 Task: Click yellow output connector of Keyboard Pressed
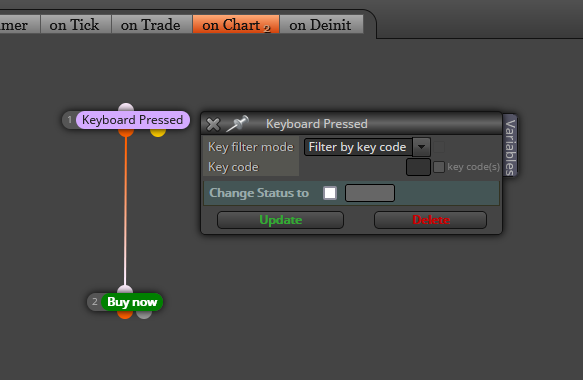point(158,132)
